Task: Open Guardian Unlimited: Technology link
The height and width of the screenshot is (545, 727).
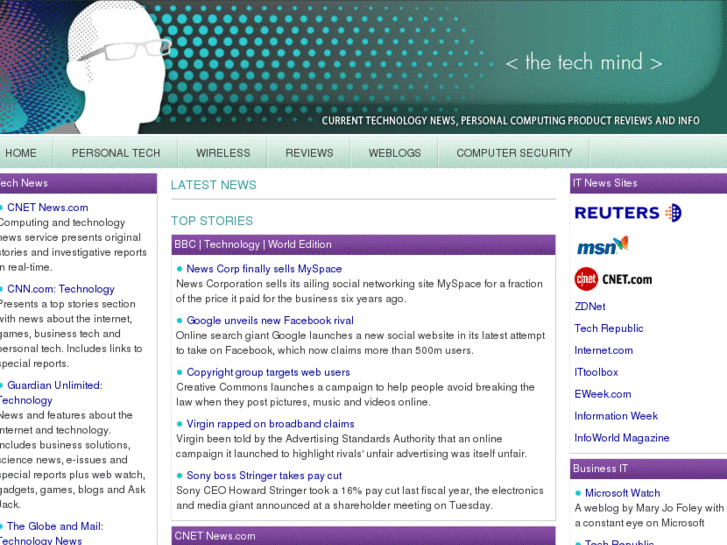Action: click(51, 392)
